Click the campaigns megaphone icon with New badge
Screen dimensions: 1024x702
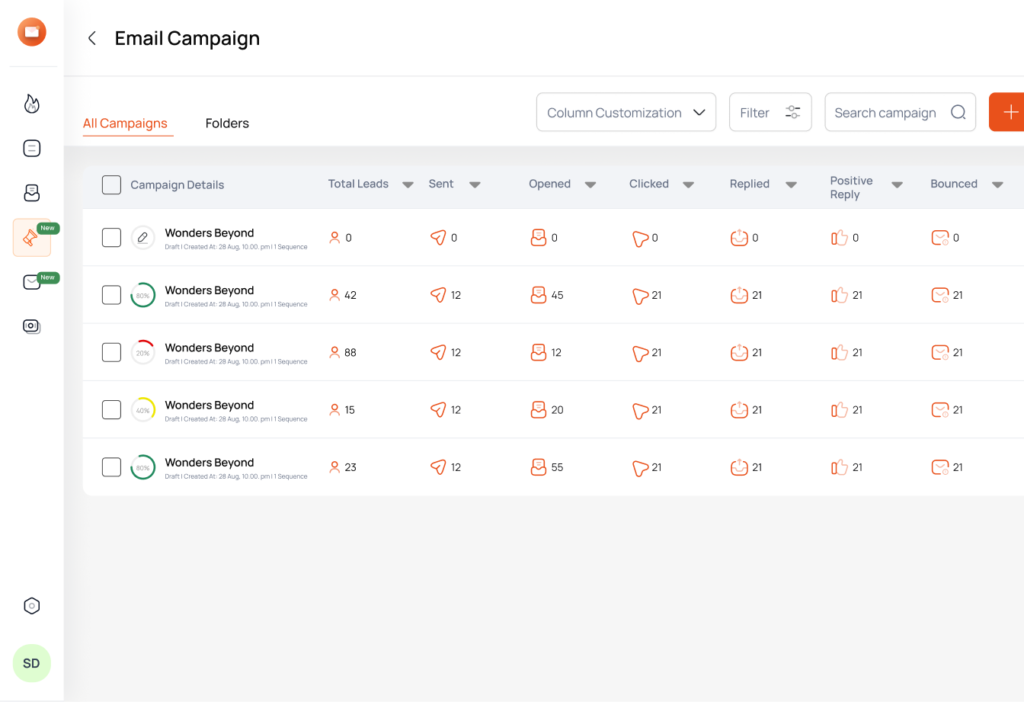click(x=31, y=238)
